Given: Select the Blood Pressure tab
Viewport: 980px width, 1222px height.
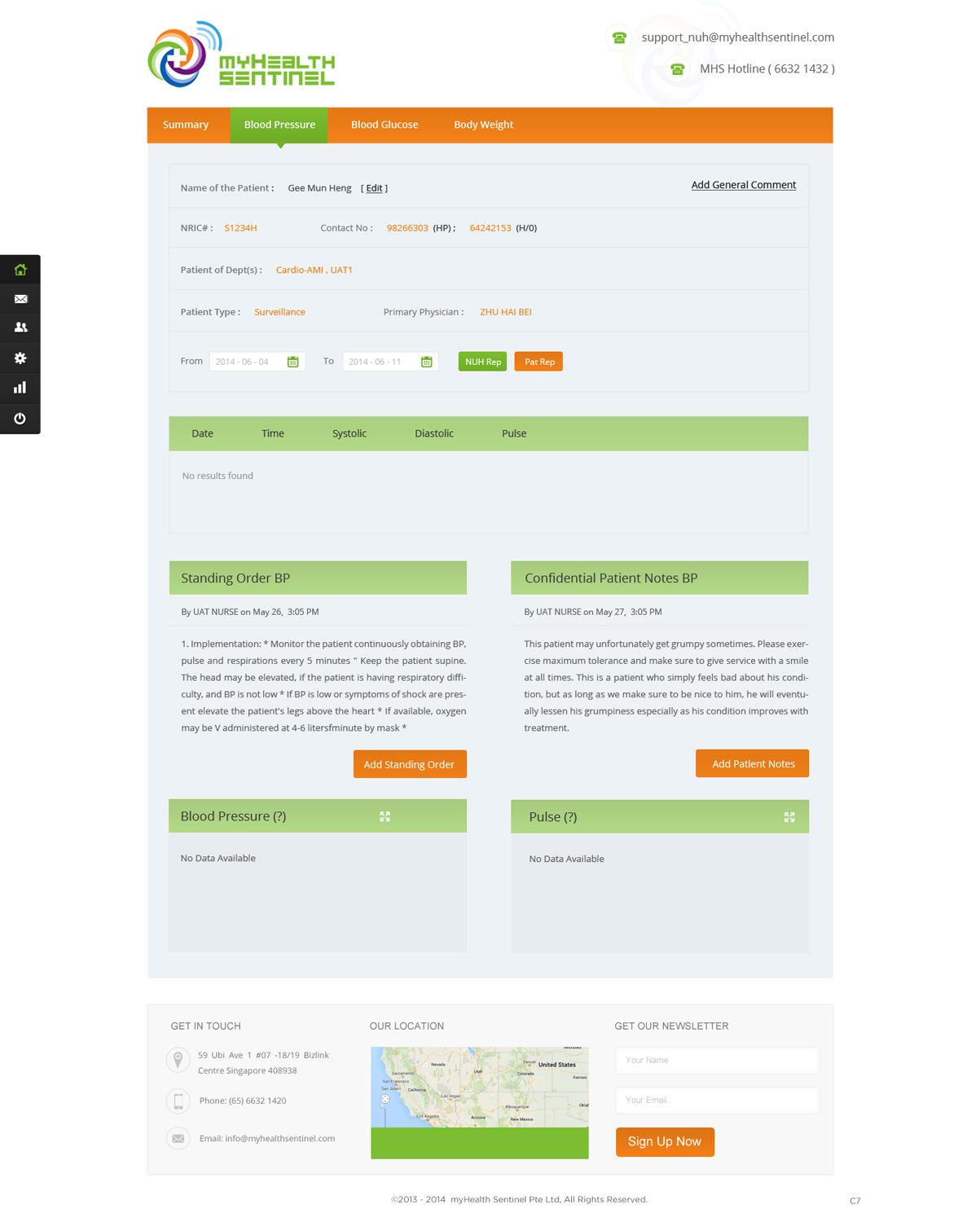Looking at the screenshot, I should (279, 125).
